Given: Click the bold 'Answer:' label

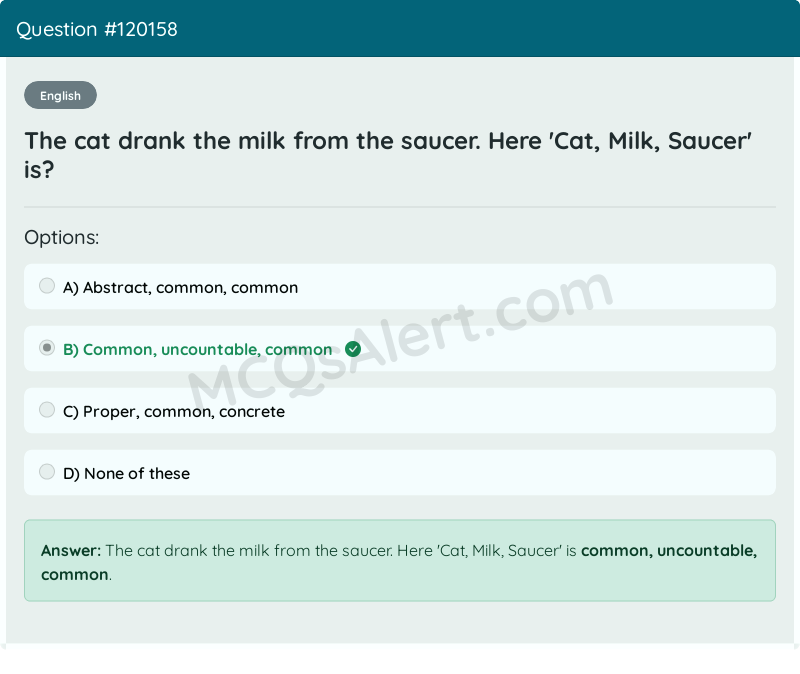Looking at the screenshot, I should [64, 550].
